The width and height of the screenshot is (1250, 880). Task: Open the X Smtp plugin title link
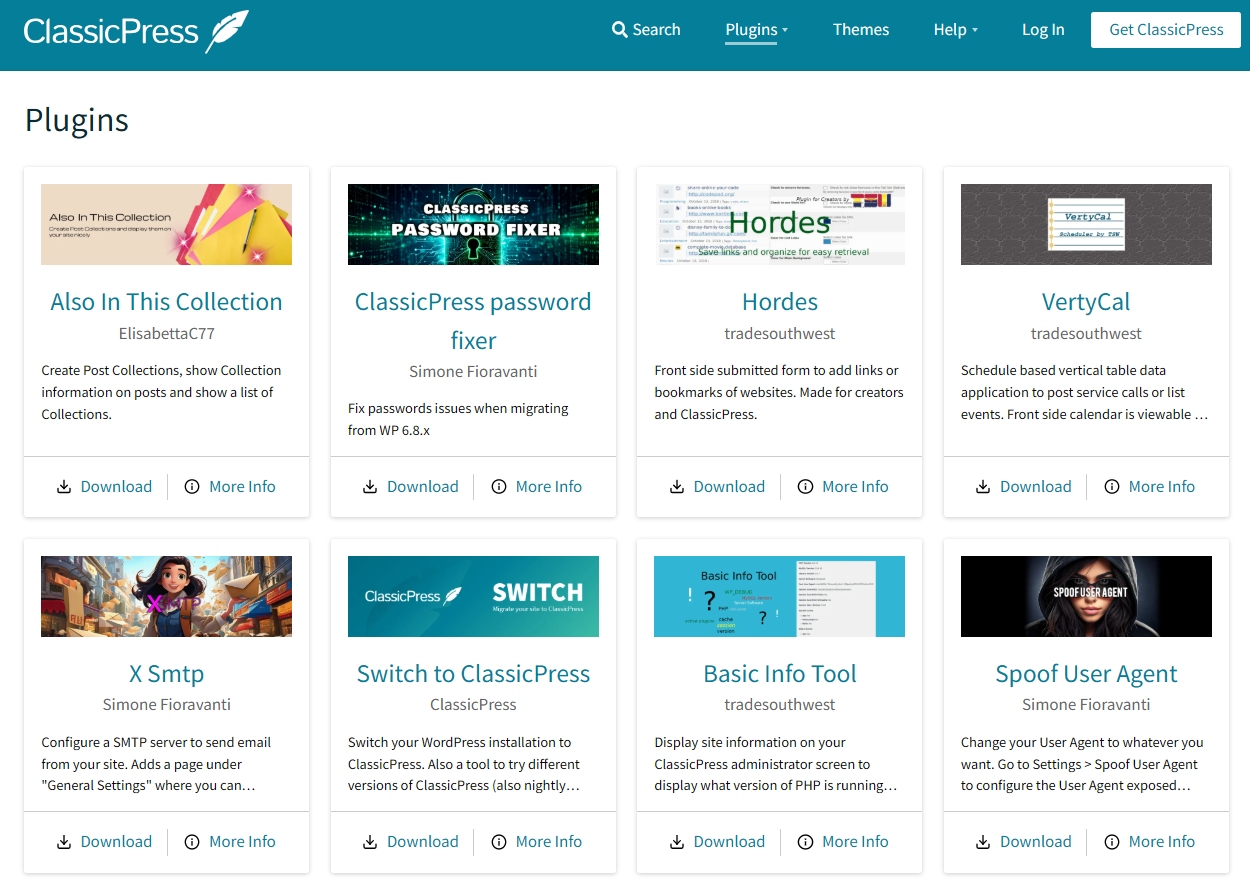click(166, 674)
